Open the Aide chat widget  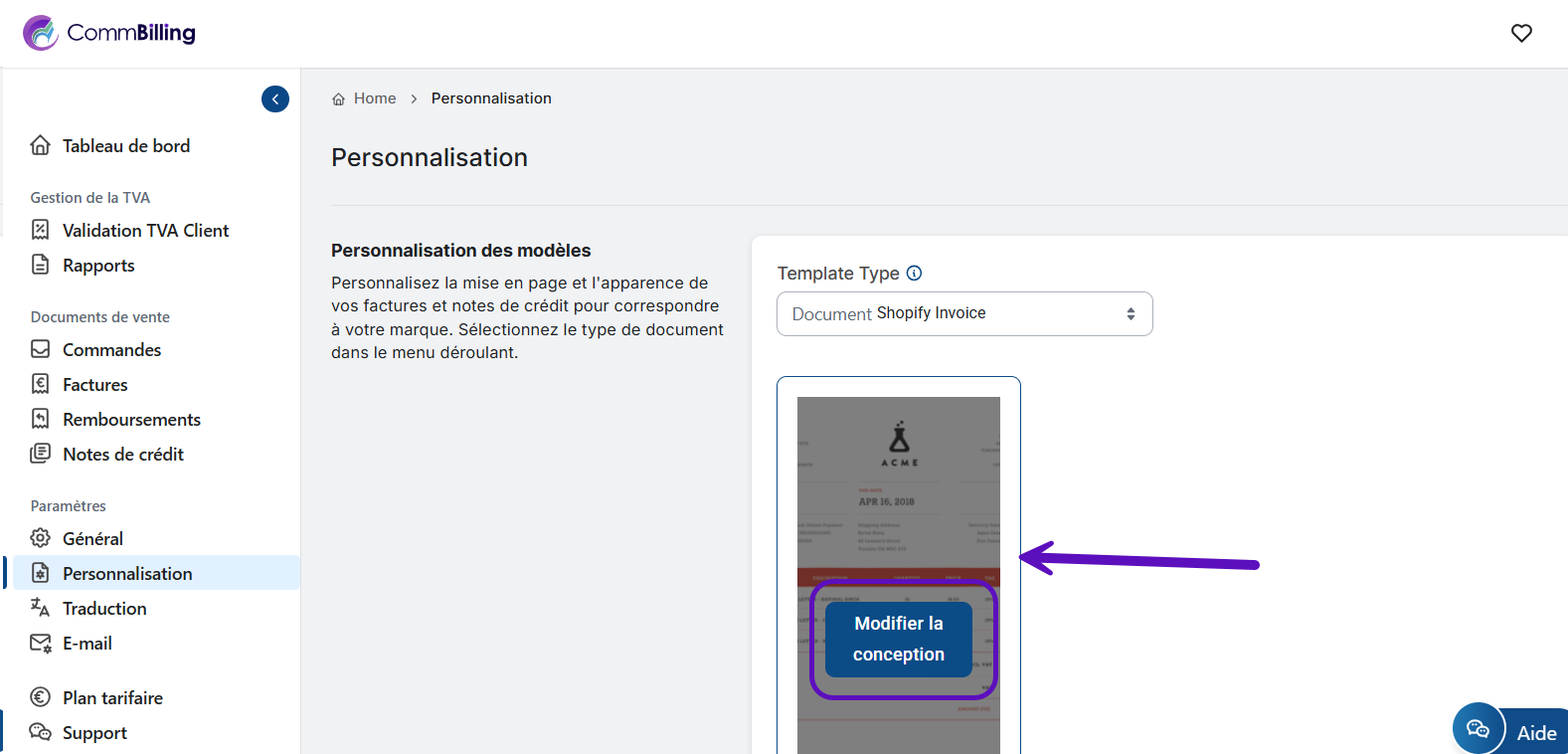1535,733
